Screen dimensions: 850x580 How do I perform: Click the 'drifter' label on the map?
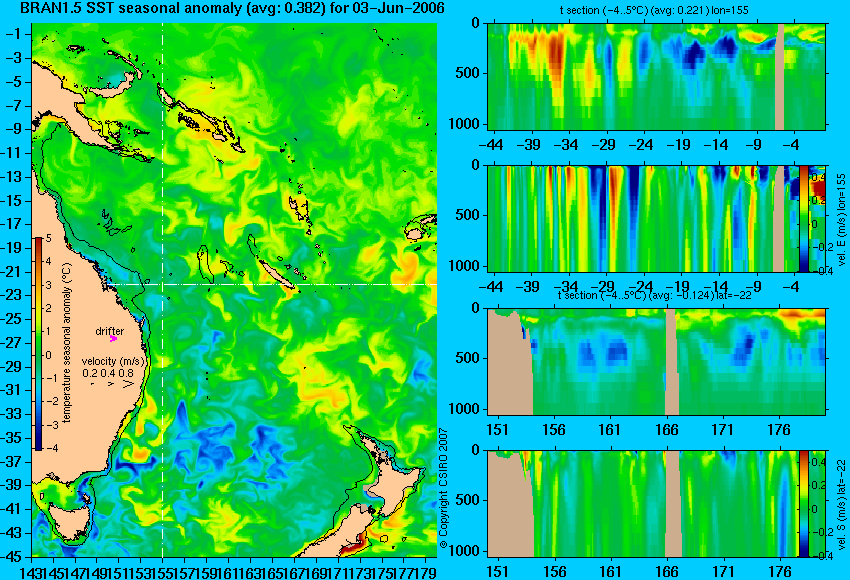110,331
